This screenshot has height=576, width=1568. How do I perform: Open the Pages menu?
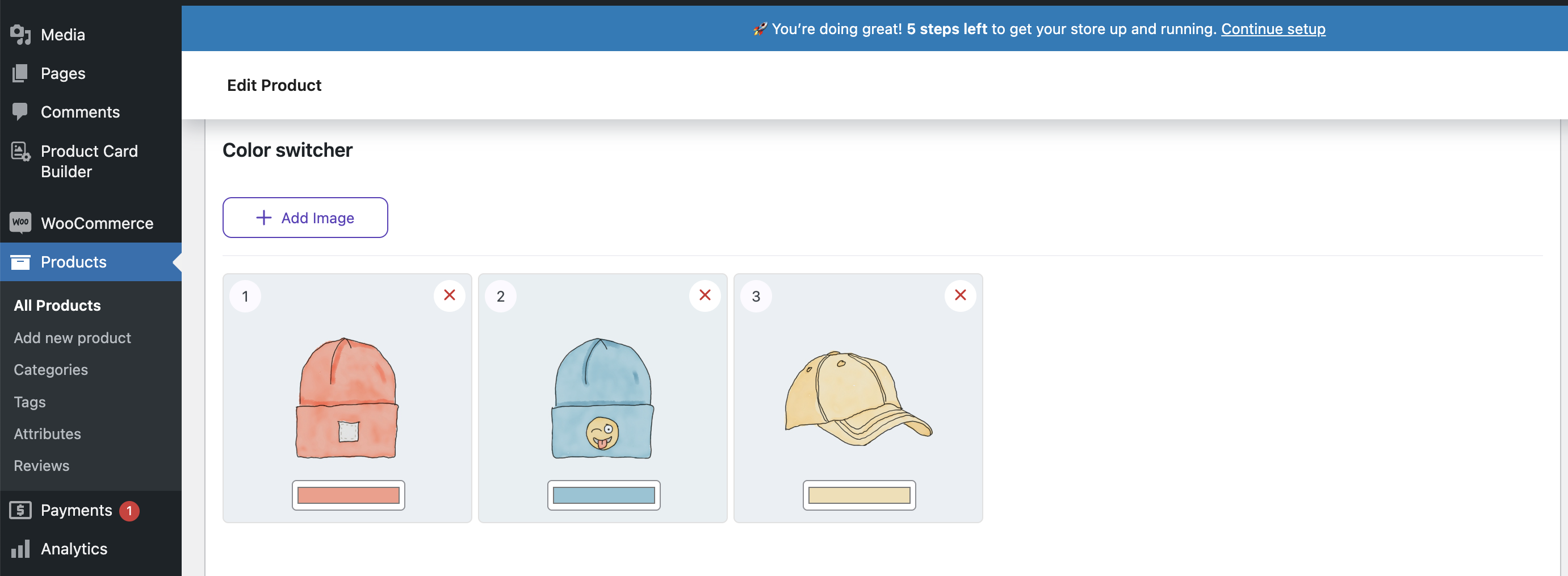tap(91, 73)
